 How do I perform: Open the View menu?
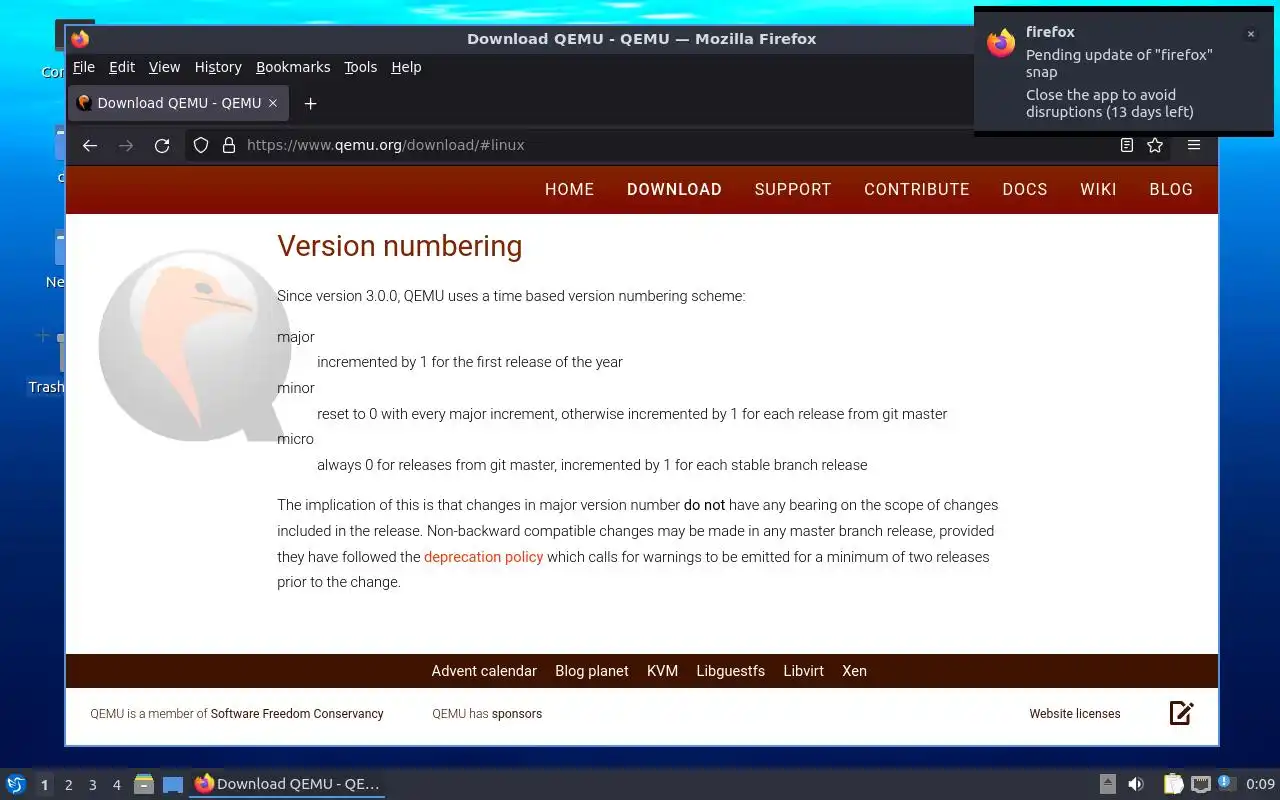click(x=164, y=67)
